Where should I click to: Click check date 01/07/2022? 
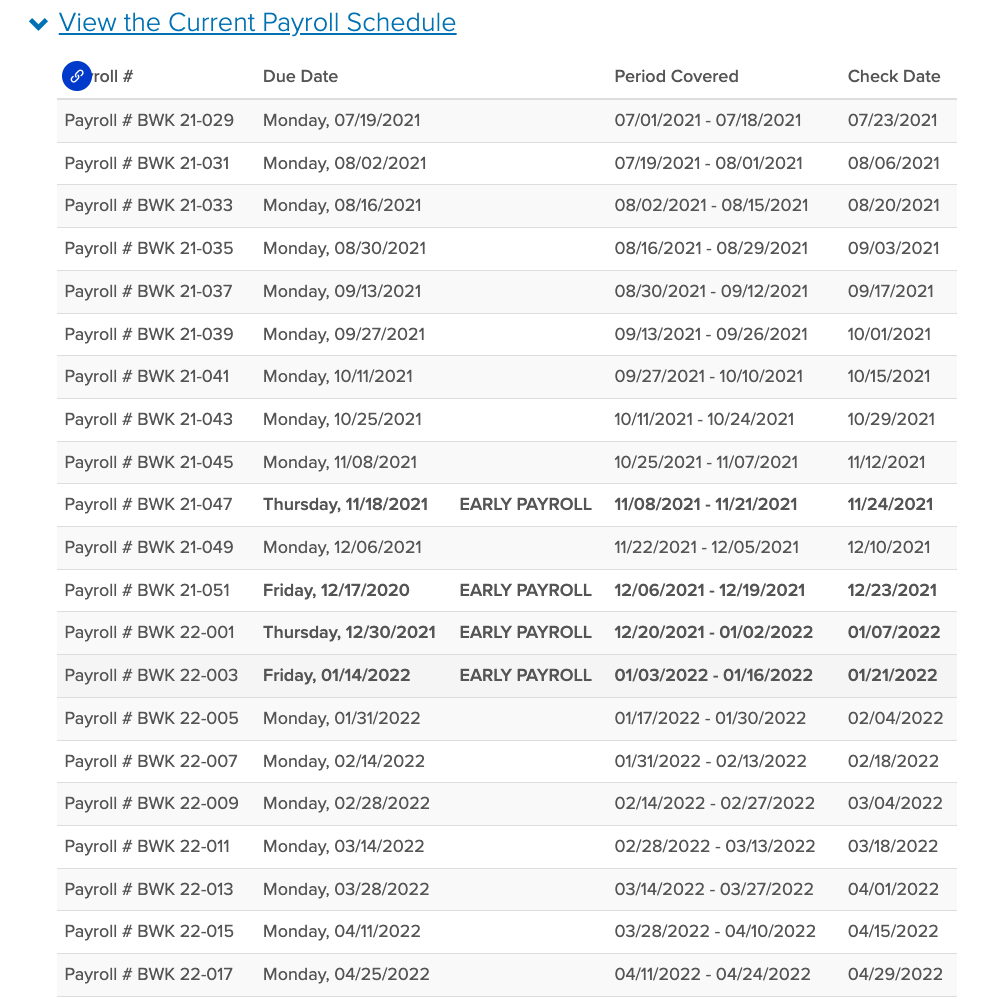pos(894,632)
